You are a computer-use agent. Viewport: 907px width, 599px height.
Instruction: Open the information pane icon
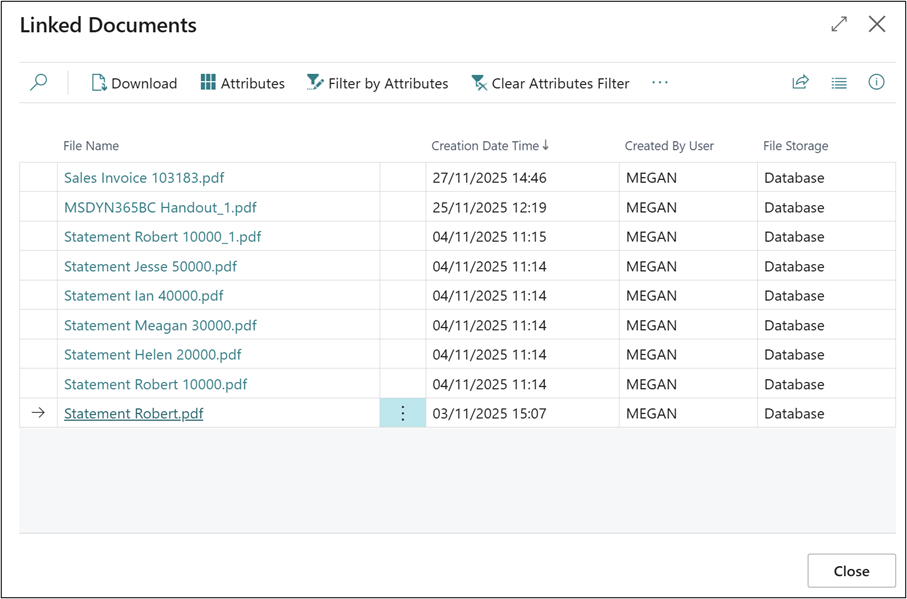coord(876,83)
